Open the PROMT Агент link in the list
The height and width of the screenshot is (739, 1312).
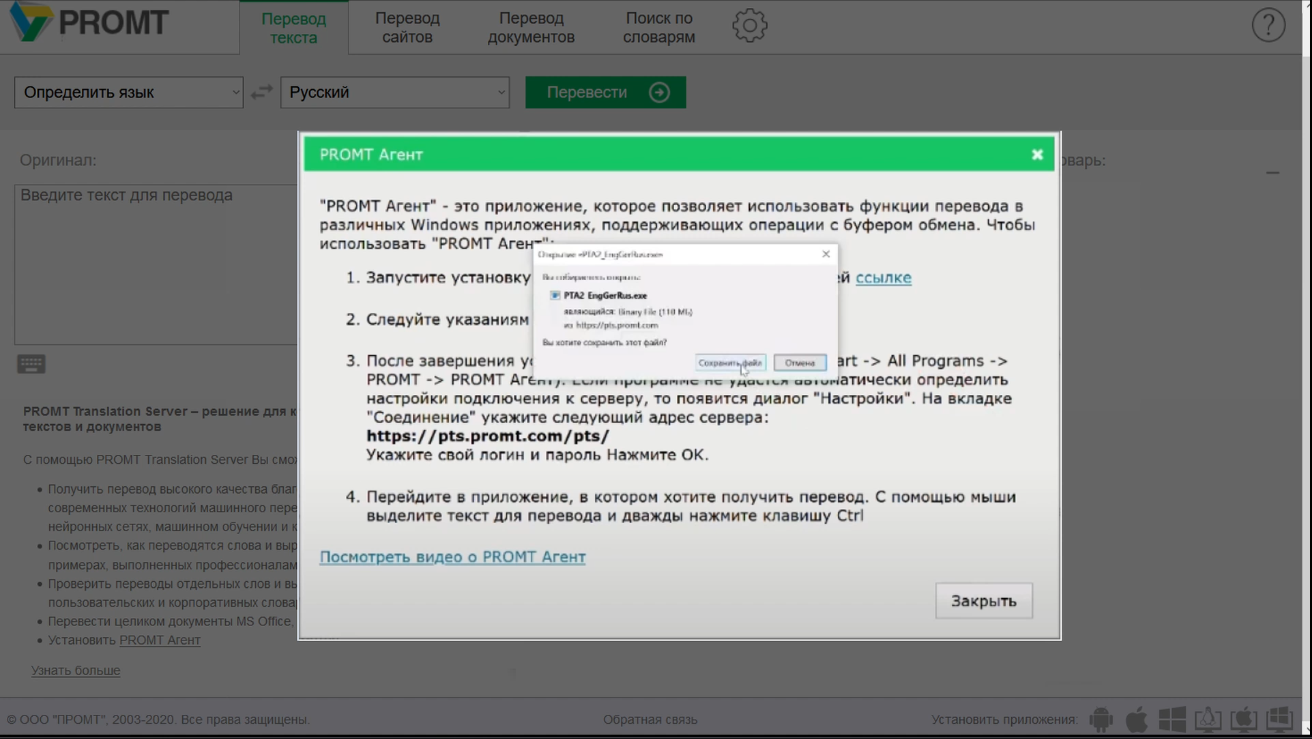[x=160, y=640]
